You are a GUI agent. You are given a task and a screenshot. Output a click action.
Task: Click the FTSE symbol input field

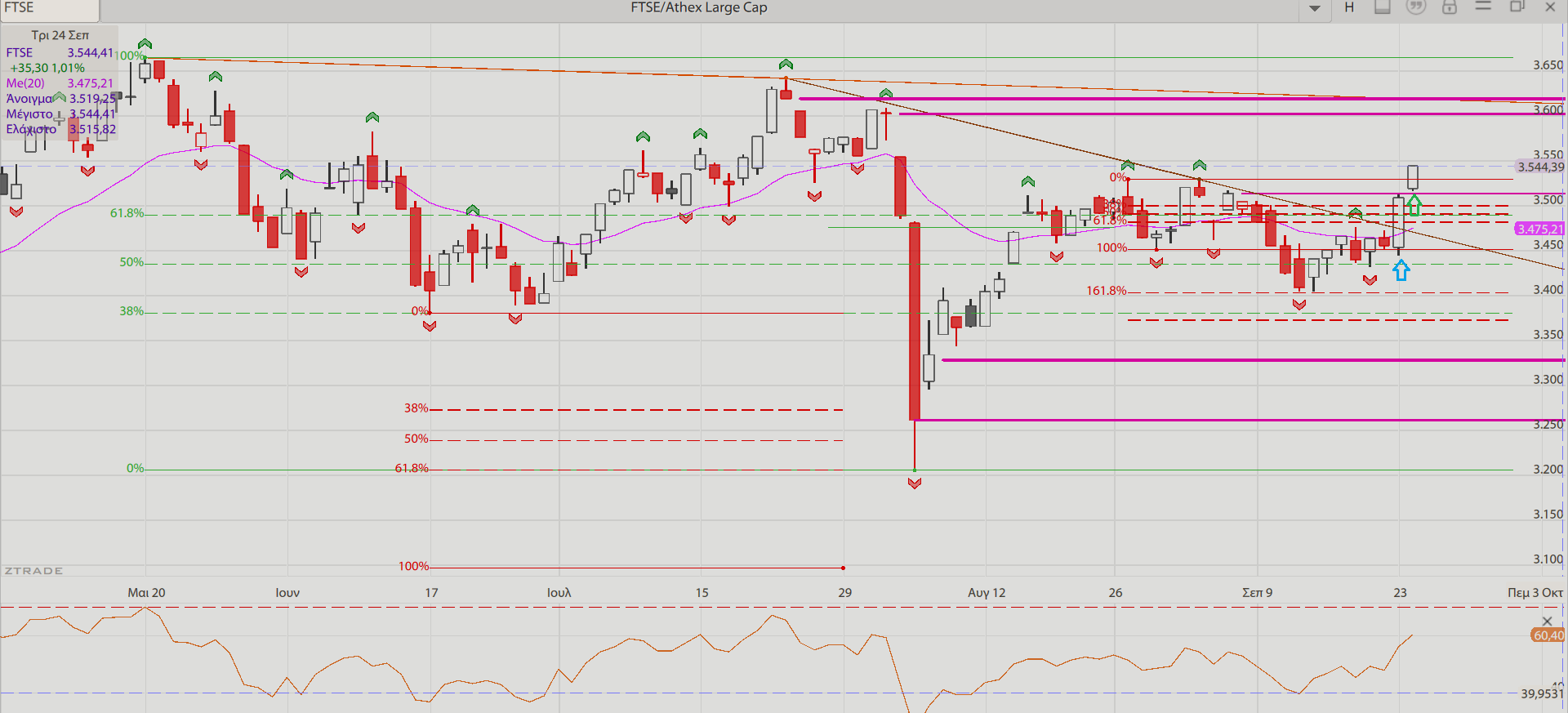pos(50,9)
